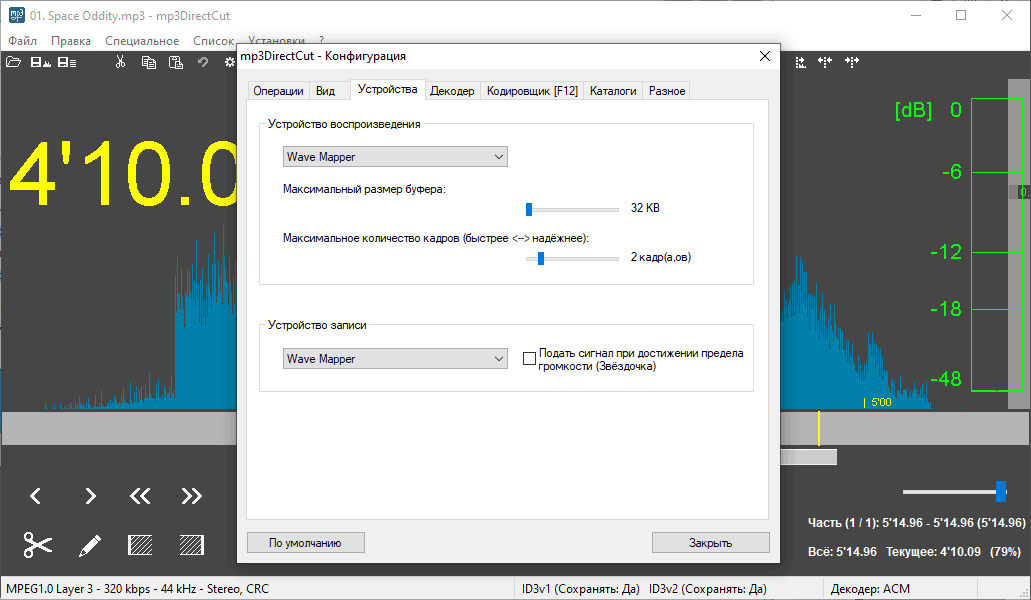Click the cue with waveform toolbar icon

pyautogui.click(x=800, y=62)
